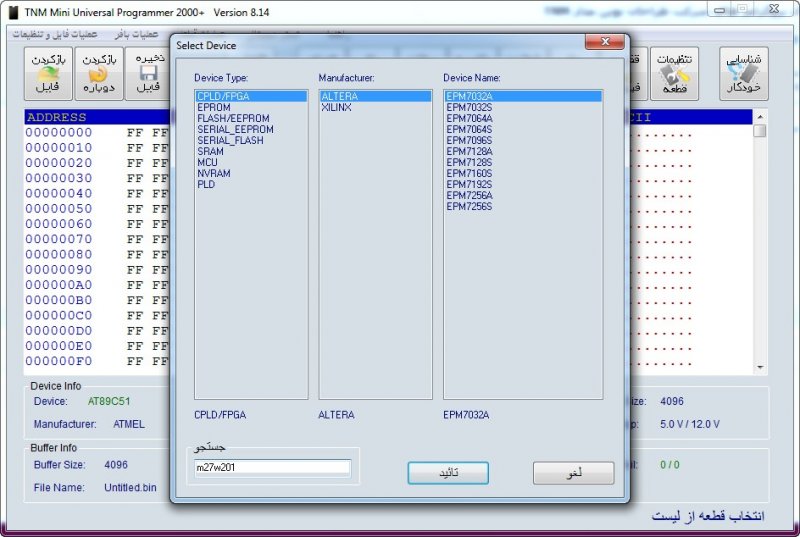Click the Save File floppy icon
The width and height of the screenshot is (800, 537).
(x=148, y=73)
